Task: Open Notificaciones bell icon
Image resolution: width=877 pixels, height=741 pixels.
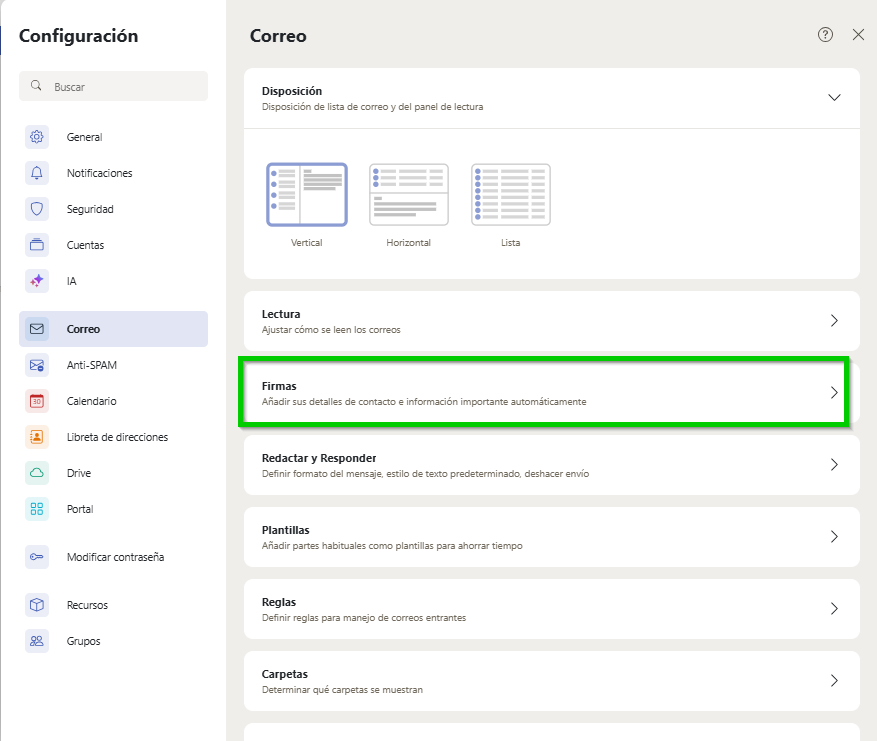Action: tap(37, 173)
